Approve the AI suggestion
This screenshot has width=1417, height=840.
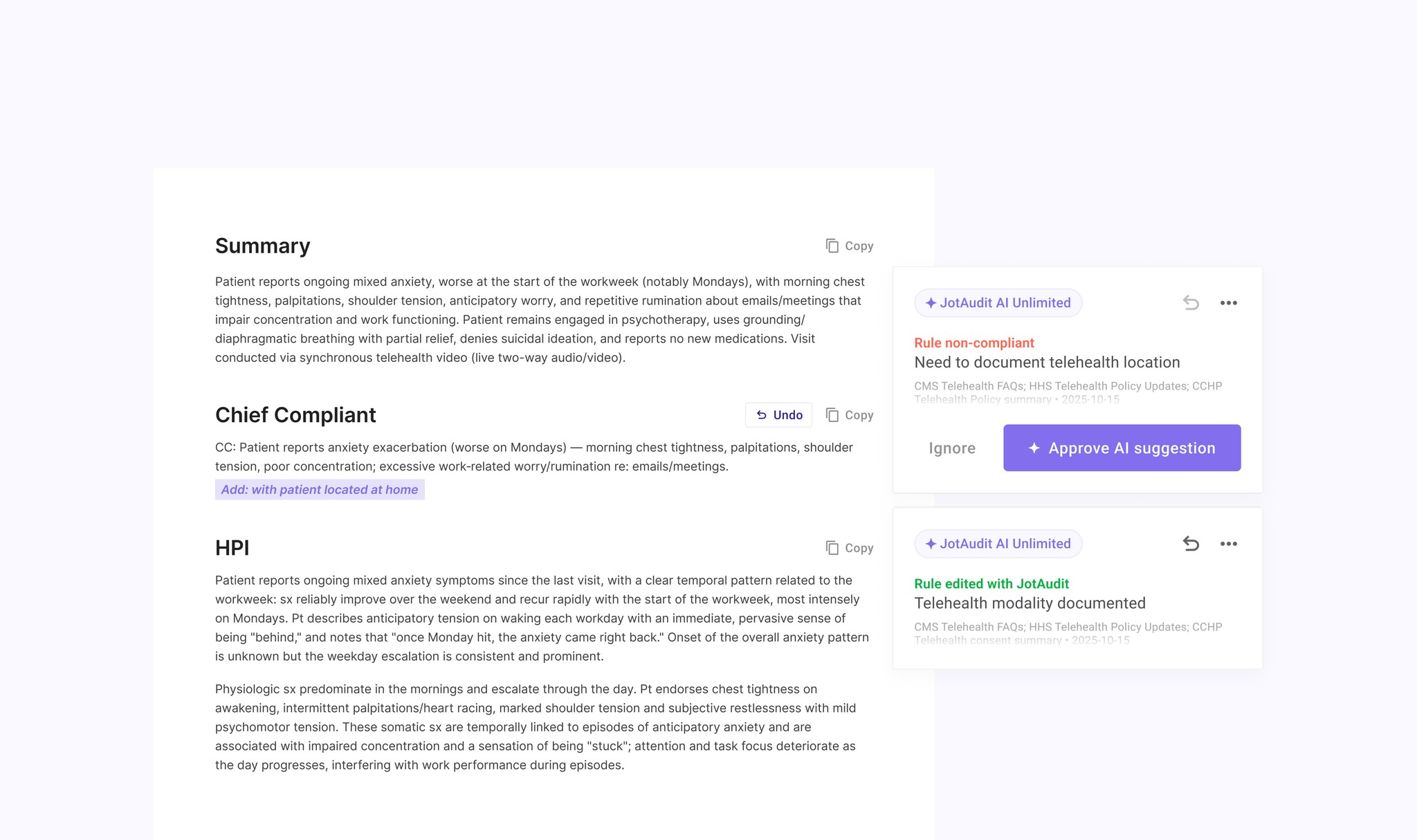tap(1121, 448)
